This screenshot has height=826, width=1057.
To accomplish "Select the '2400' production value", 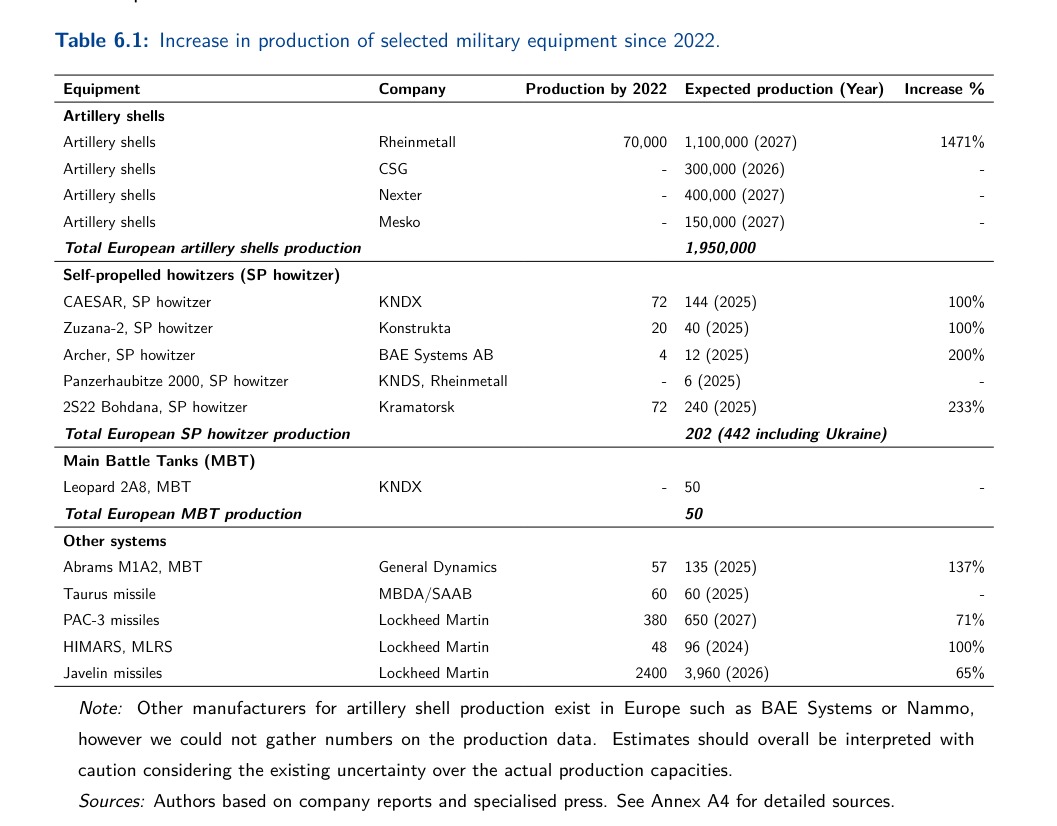I will click(651, 673).
